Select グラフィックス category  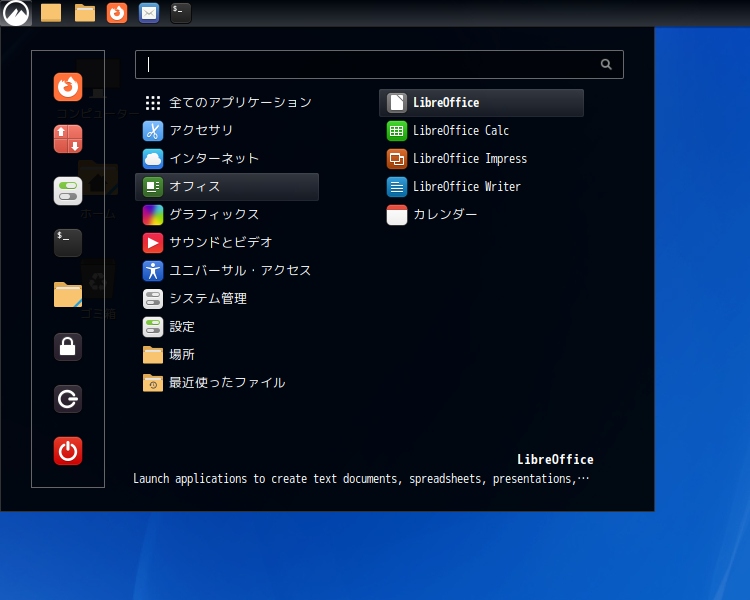point(227,215)
